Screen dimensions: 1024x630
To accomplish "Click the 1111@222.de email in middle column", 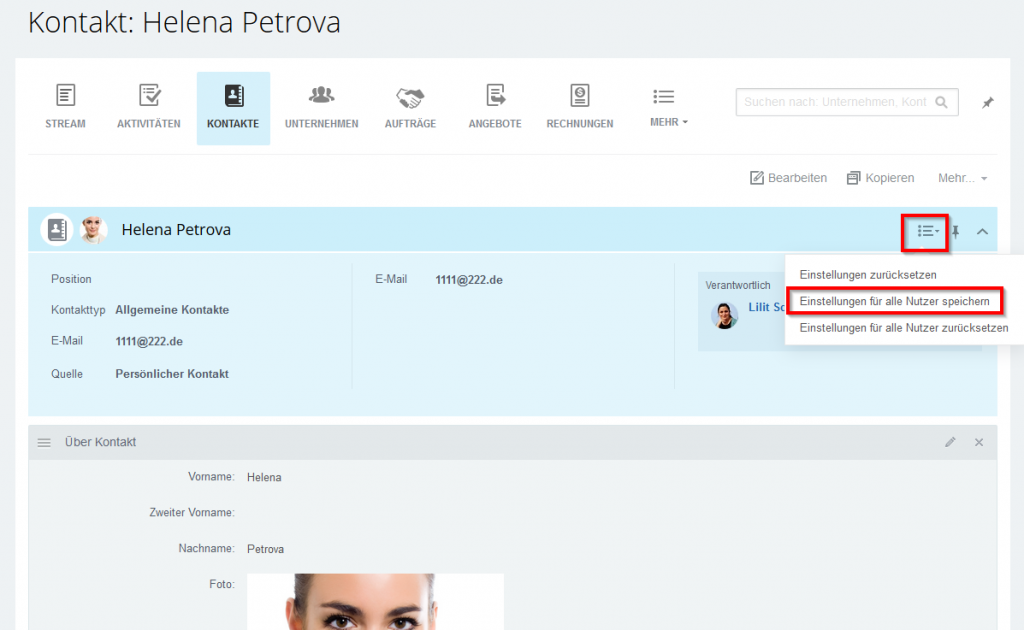I will pyautogui.click(x=469, y=280).
